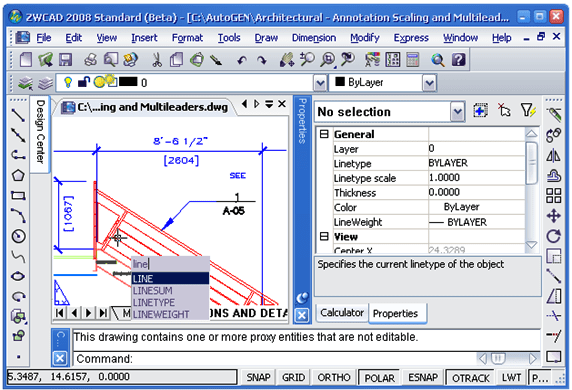Disable POLAR tracking in status bar

click(x=379, y=378)
